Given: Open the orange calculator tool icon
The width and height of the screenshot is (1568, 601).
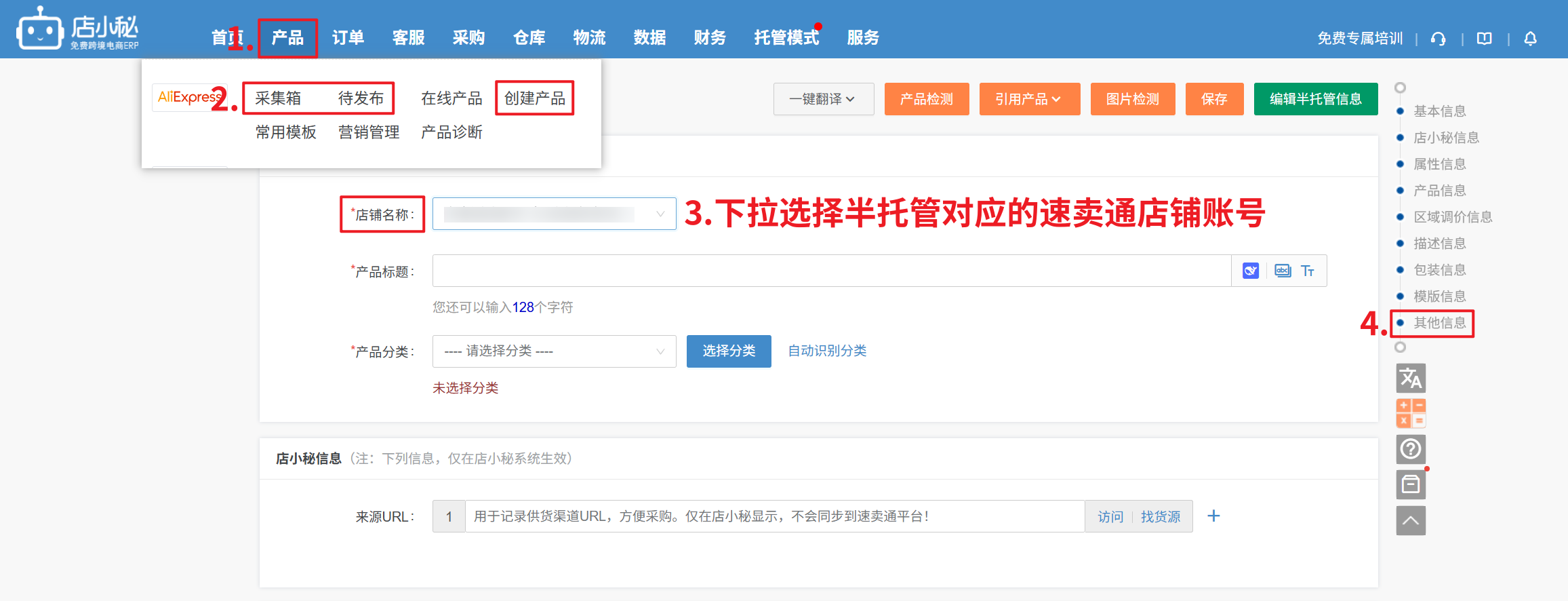Looking at the screenshot, I should click(1411, 413).
